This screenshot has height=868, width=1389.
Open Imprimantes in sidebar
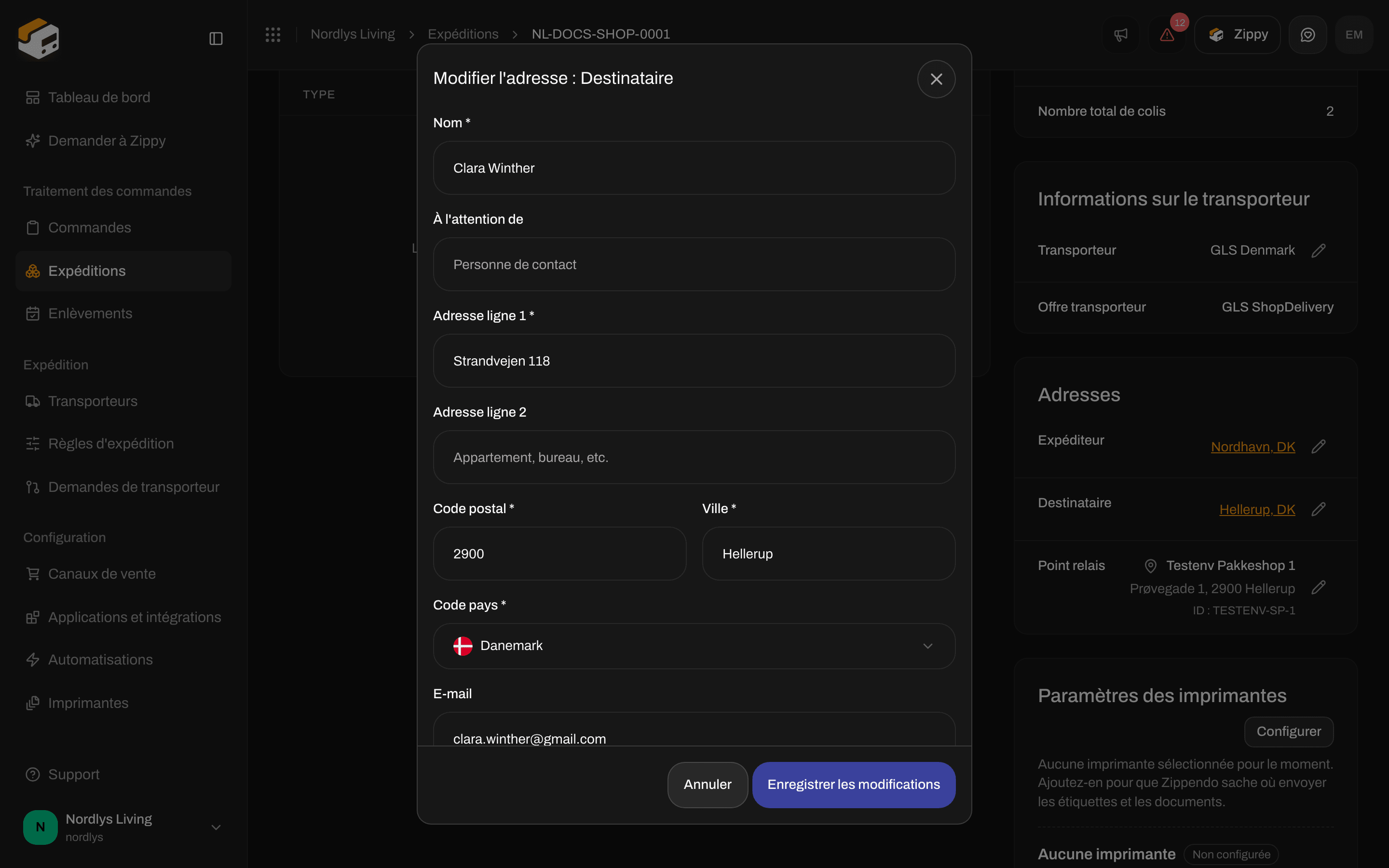(x=123, y=703)
